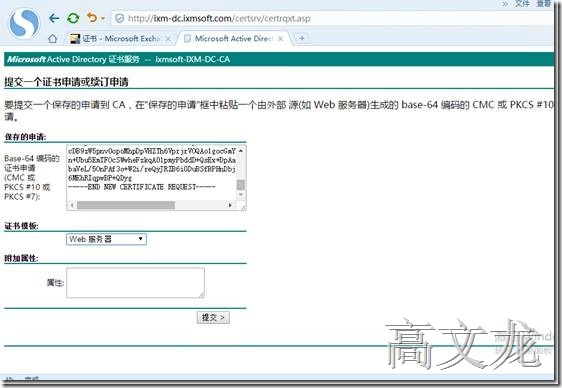Click the request box vertical scroll up arrow
Image resolution: width=562 pixels, height=388 pixels.
(x=241, y=151)
